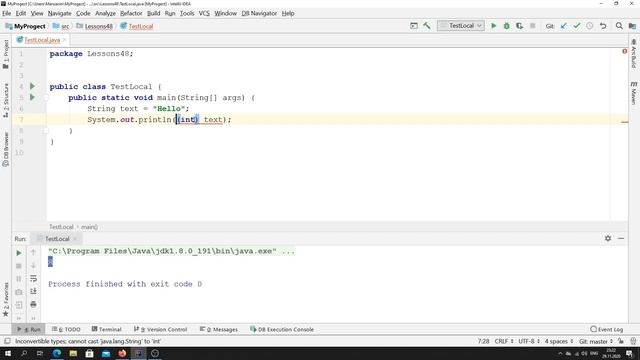Toggle soft-wrap in the Run console
The height and width of the screenshot is (360, 640).
33,279
